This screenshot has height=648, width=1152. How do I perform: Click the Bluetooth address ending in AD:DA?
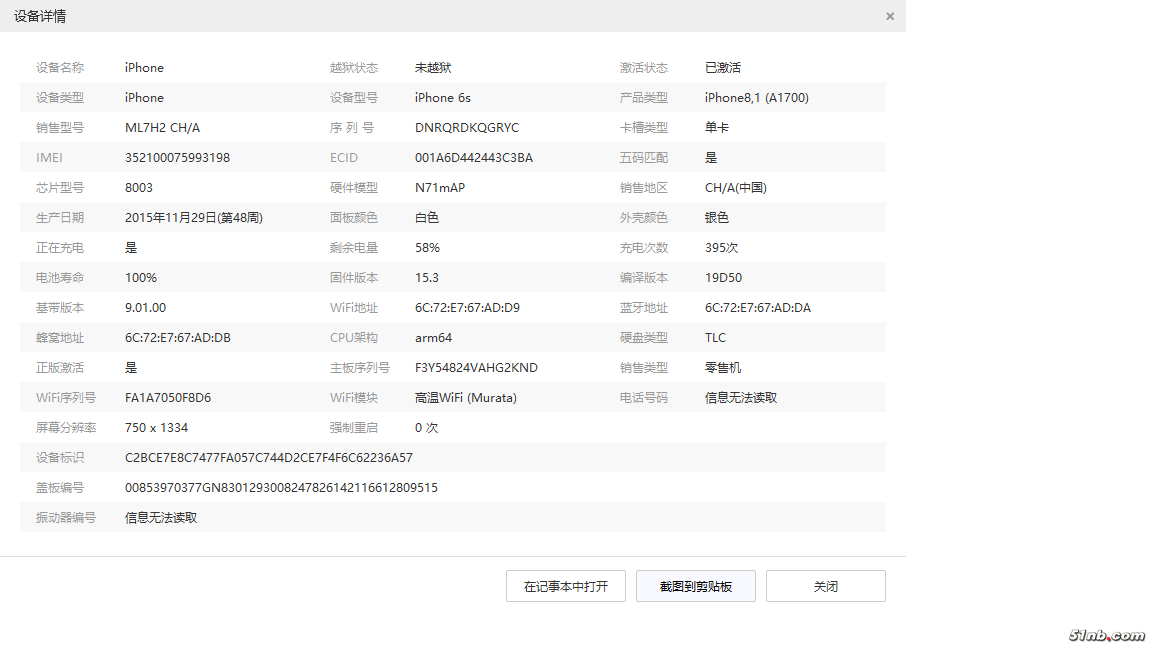(x=757, y=308)
